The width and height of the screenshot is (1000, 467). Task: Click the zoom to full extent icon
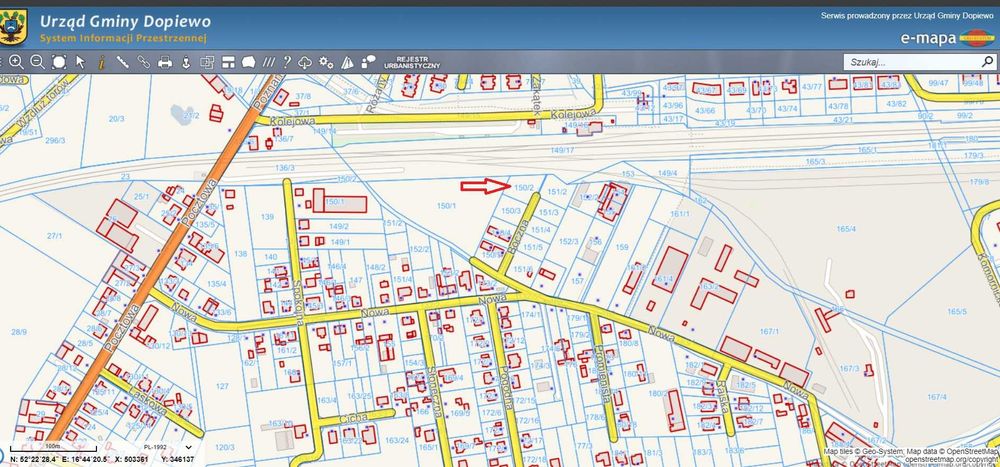click(59, 62)
